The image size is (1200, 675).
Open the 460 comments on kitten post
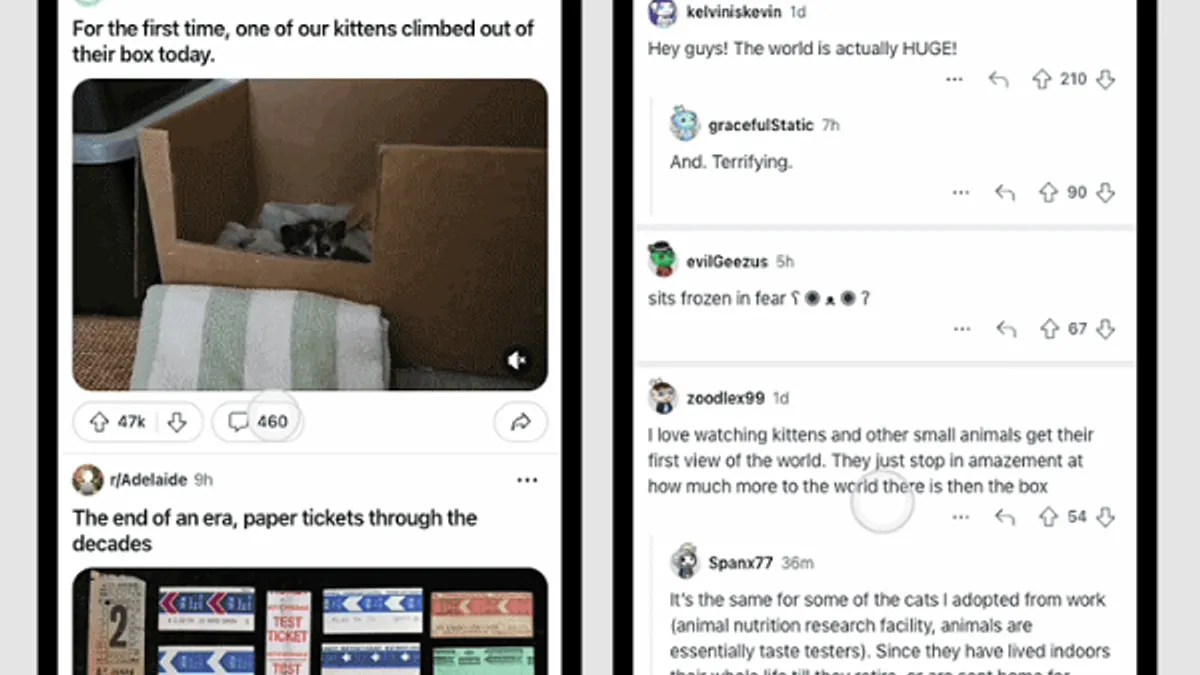coord(258,422)
